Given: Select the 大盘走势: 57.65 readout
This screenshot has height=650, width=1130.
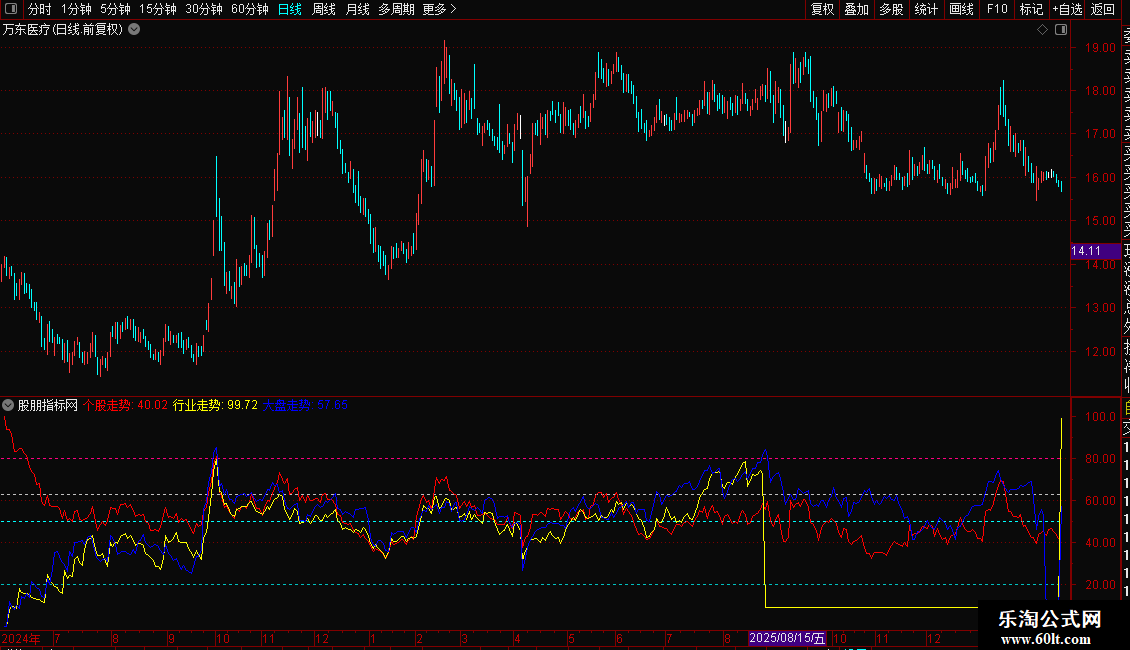Looking at the screenshot, I should tap(305, 405).
